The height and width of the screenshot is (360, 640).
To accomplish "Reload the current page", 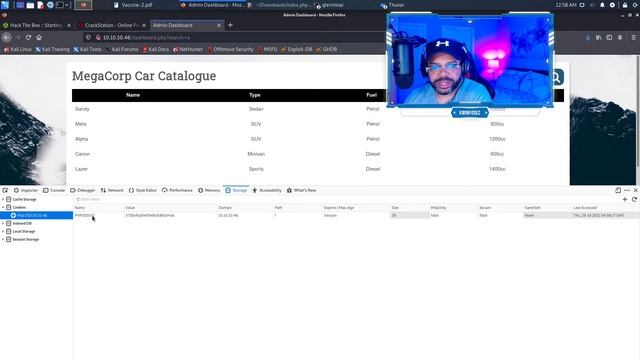I will 28,38.
